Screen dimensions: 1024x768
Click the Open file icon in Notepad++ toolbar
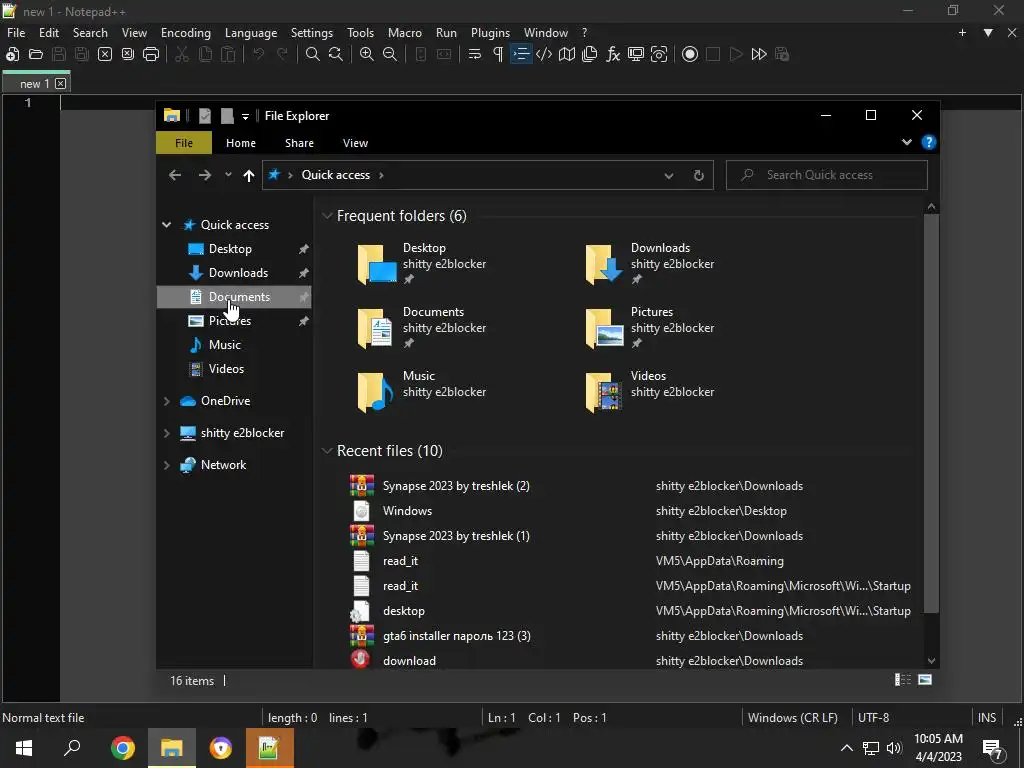click(x=35, y=54)
